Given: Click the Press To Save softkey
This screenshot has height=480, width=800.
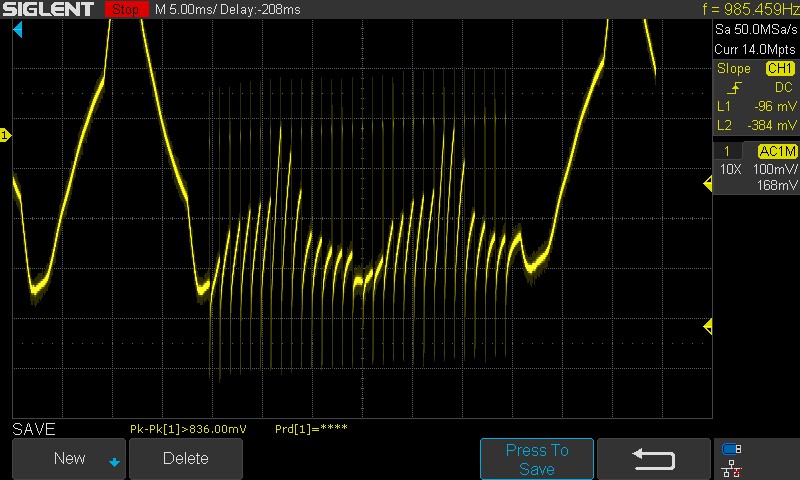Looking at the screenshot, I should coord(537,459).
